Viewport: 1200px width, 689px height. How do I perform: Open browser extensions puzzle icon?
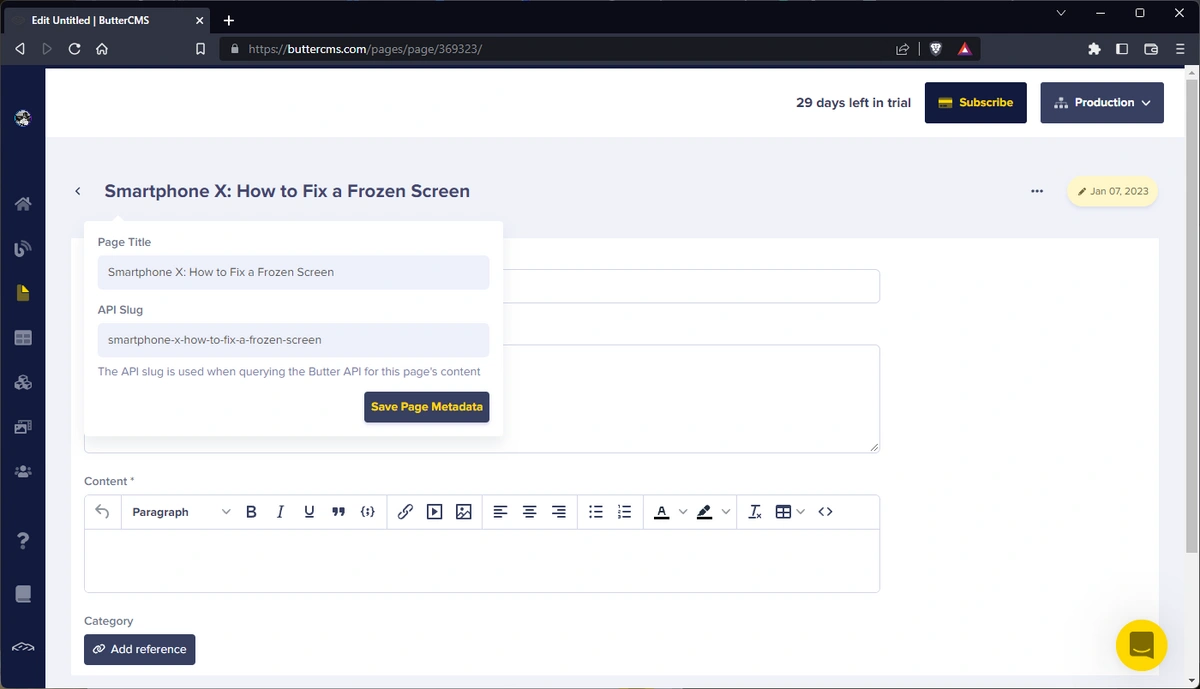tap(1094, 48)
